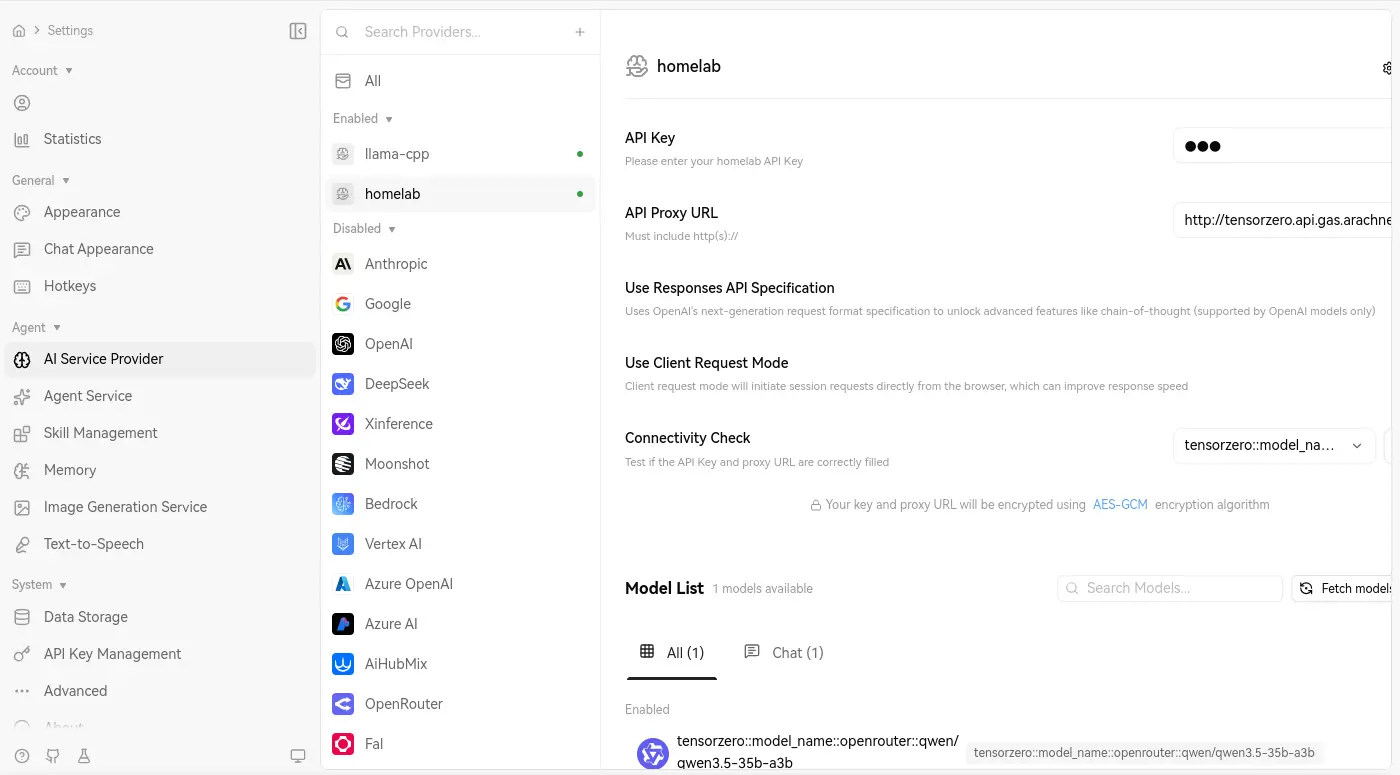The height and width of the screenshot is (775, 1400).
Task: Click the Search Models input field
Action: (1170, 589)
